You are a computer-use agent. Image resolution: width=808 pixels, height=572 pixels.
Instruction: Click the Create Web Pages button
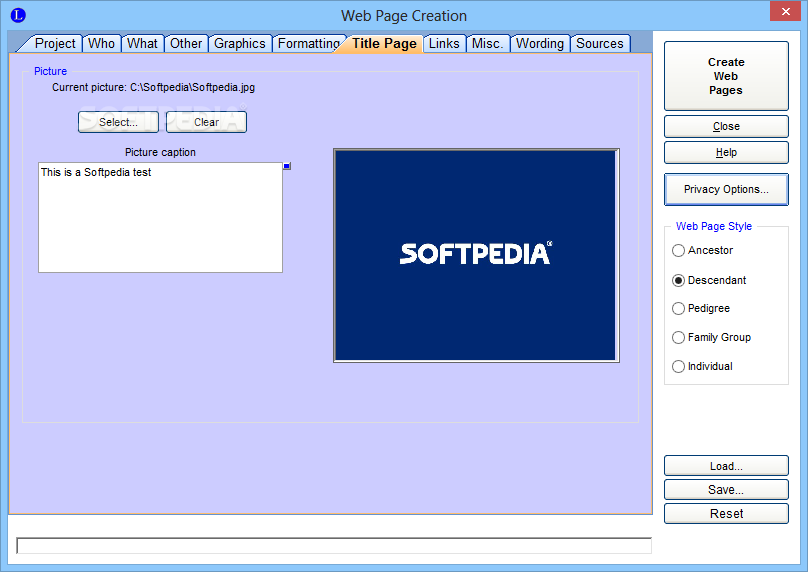(726, 76)
